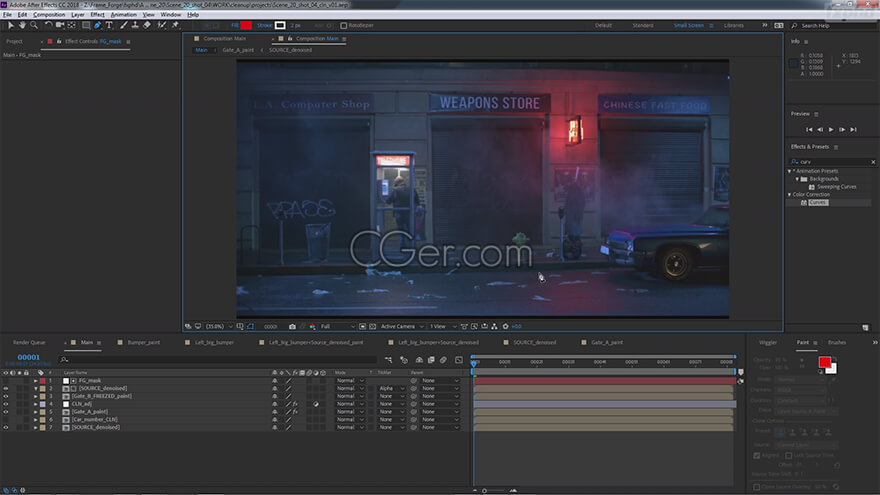Image resolution: width=880 pixels, height=495 pixels.
Task: Select the Pen tool
Action: tap(98, 25)
